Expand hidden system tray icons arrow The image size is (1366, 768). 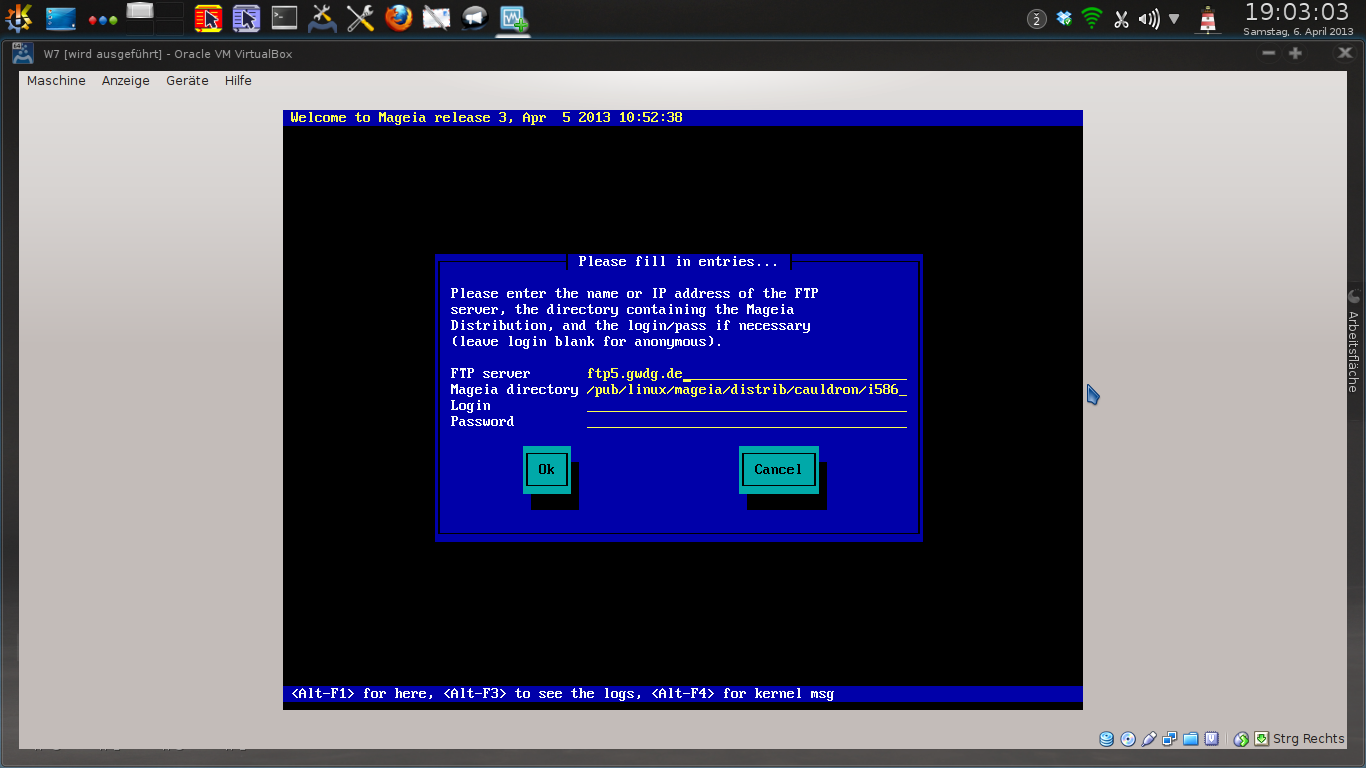coord(1174,19)
